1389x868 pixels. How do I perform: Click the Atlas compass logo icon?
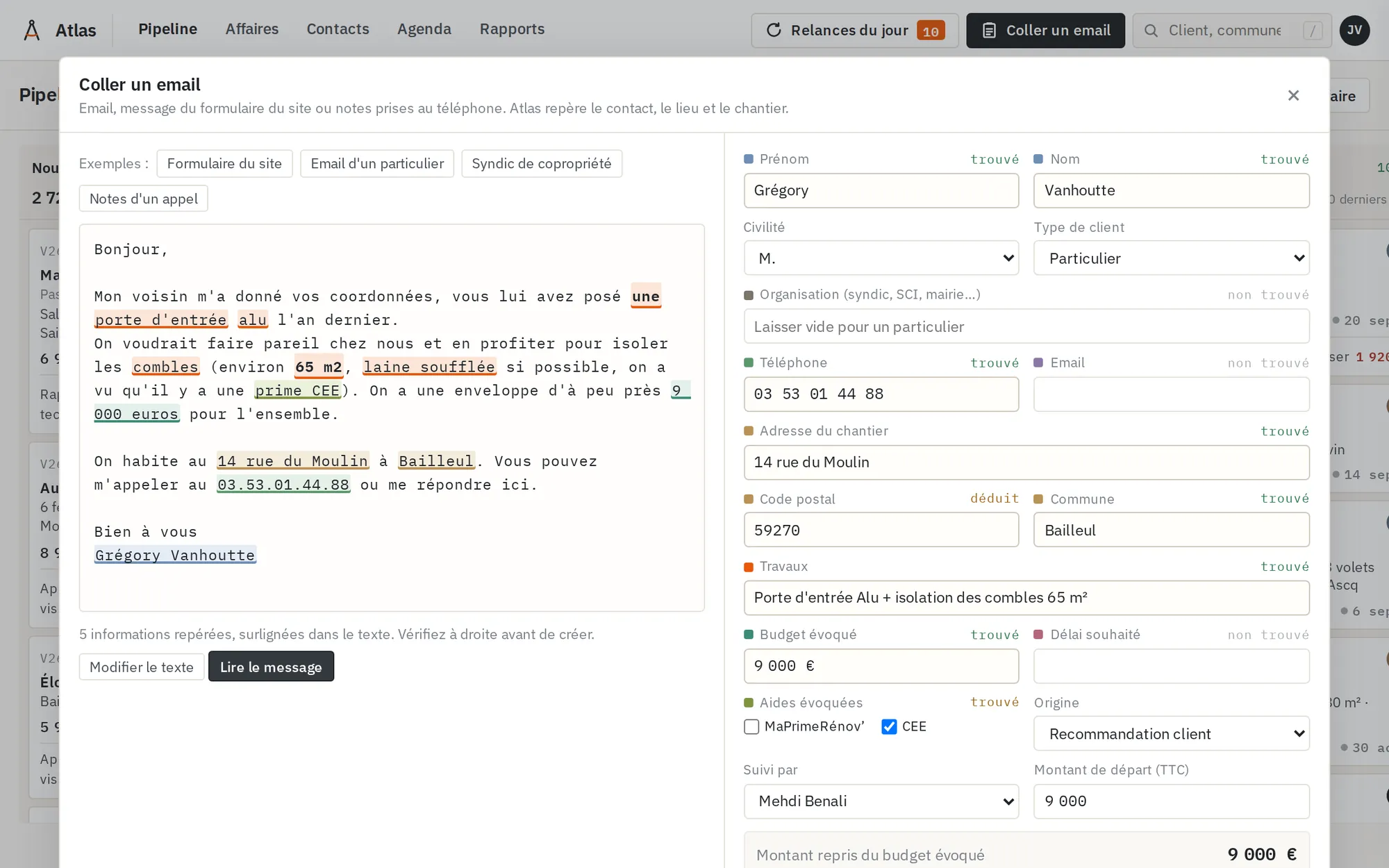click(31, 30)
